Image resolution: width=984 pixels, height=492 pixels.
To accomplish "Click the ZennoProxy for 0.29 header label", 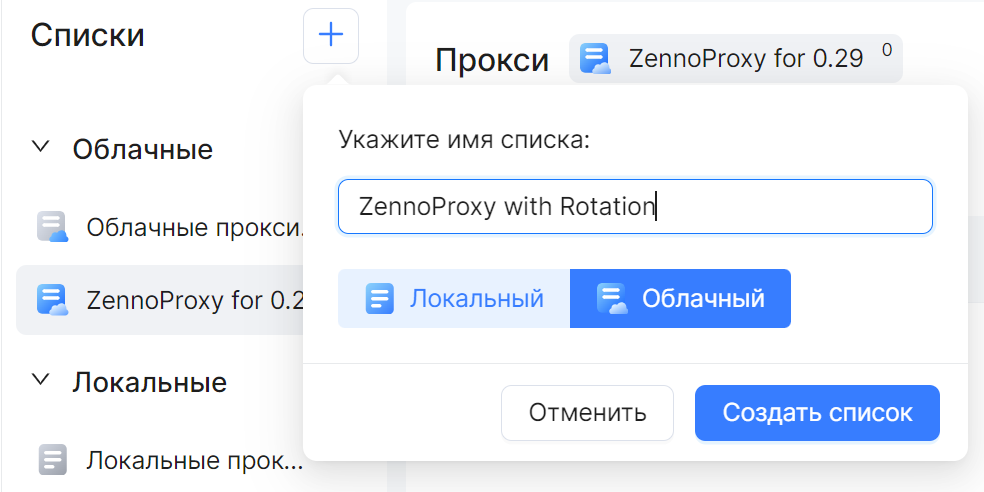I will (x=746, y=59).
